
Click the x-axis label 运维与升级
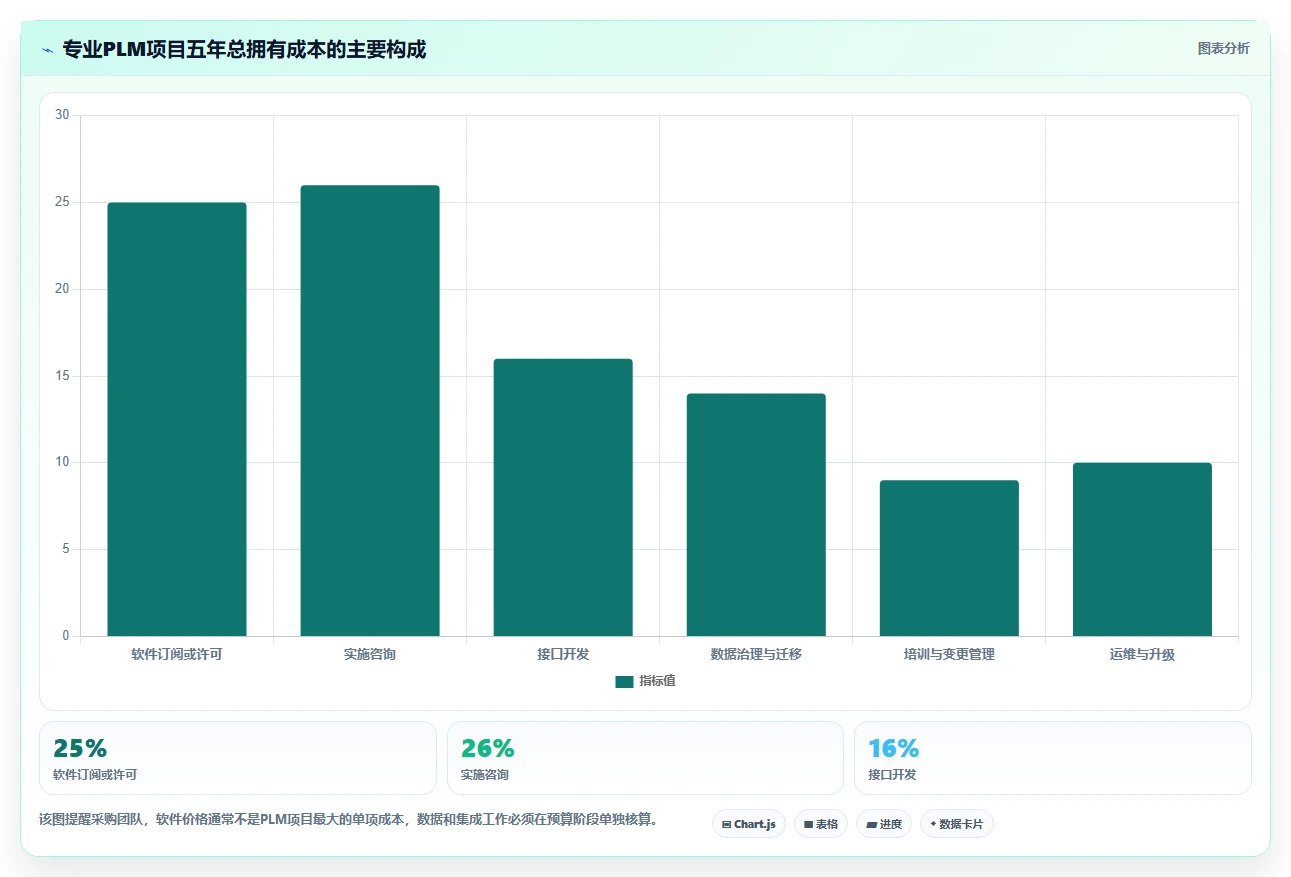click(x=1142, y=655)
